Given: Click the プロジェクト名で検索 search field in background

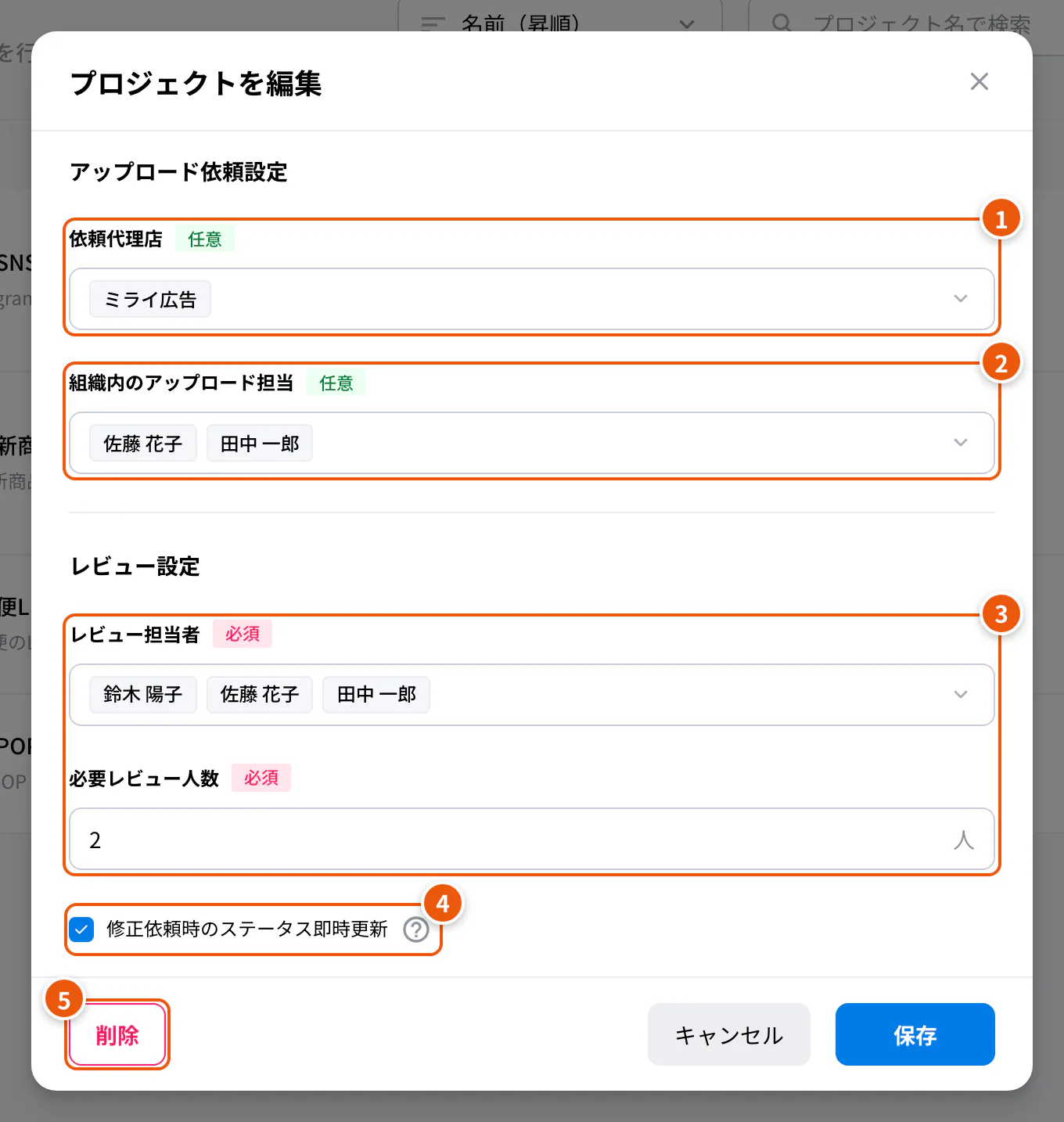Looking at the screenshot, I should click(x=906, y=16).
